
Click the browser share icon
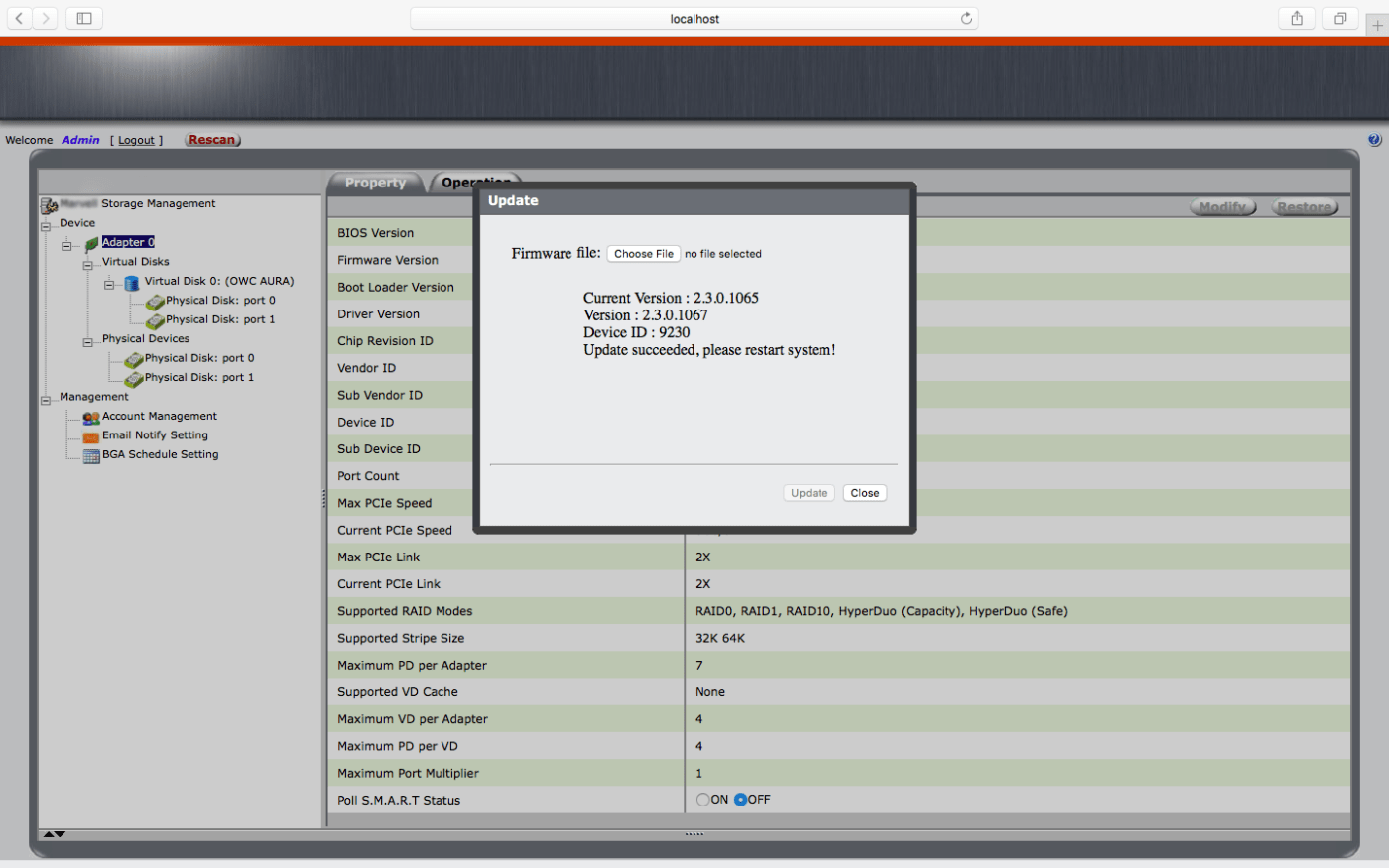(1296, 19)
